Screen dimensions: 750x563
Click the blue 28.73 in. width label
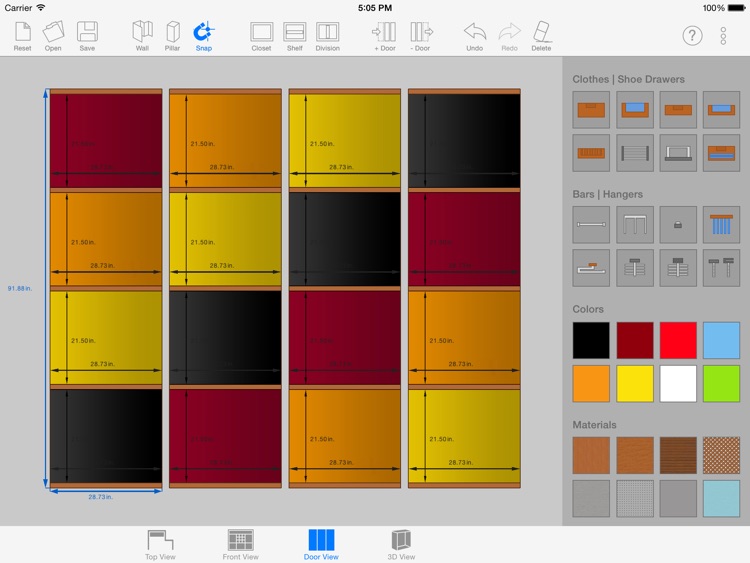click(100, 497)
